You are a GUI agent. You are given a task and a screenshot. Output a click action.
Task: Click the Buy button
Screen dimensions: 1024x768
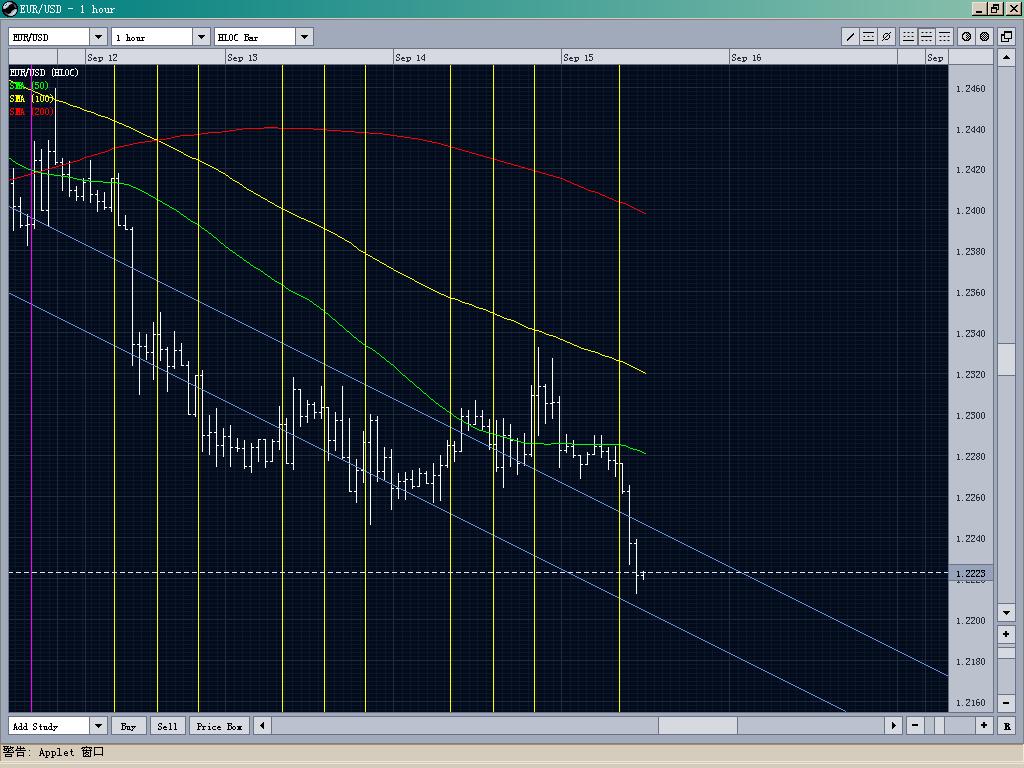pos(128,726)
